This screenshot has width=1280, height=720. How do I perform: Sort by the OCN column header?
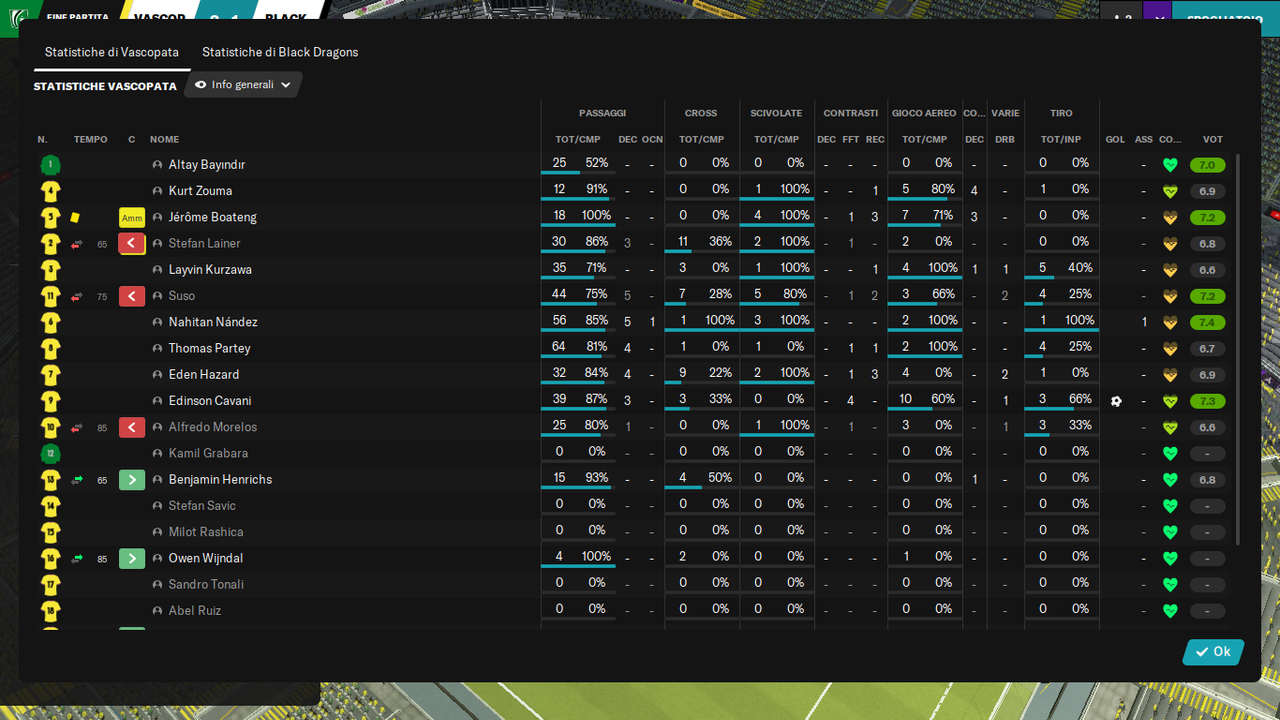point(652,139)
